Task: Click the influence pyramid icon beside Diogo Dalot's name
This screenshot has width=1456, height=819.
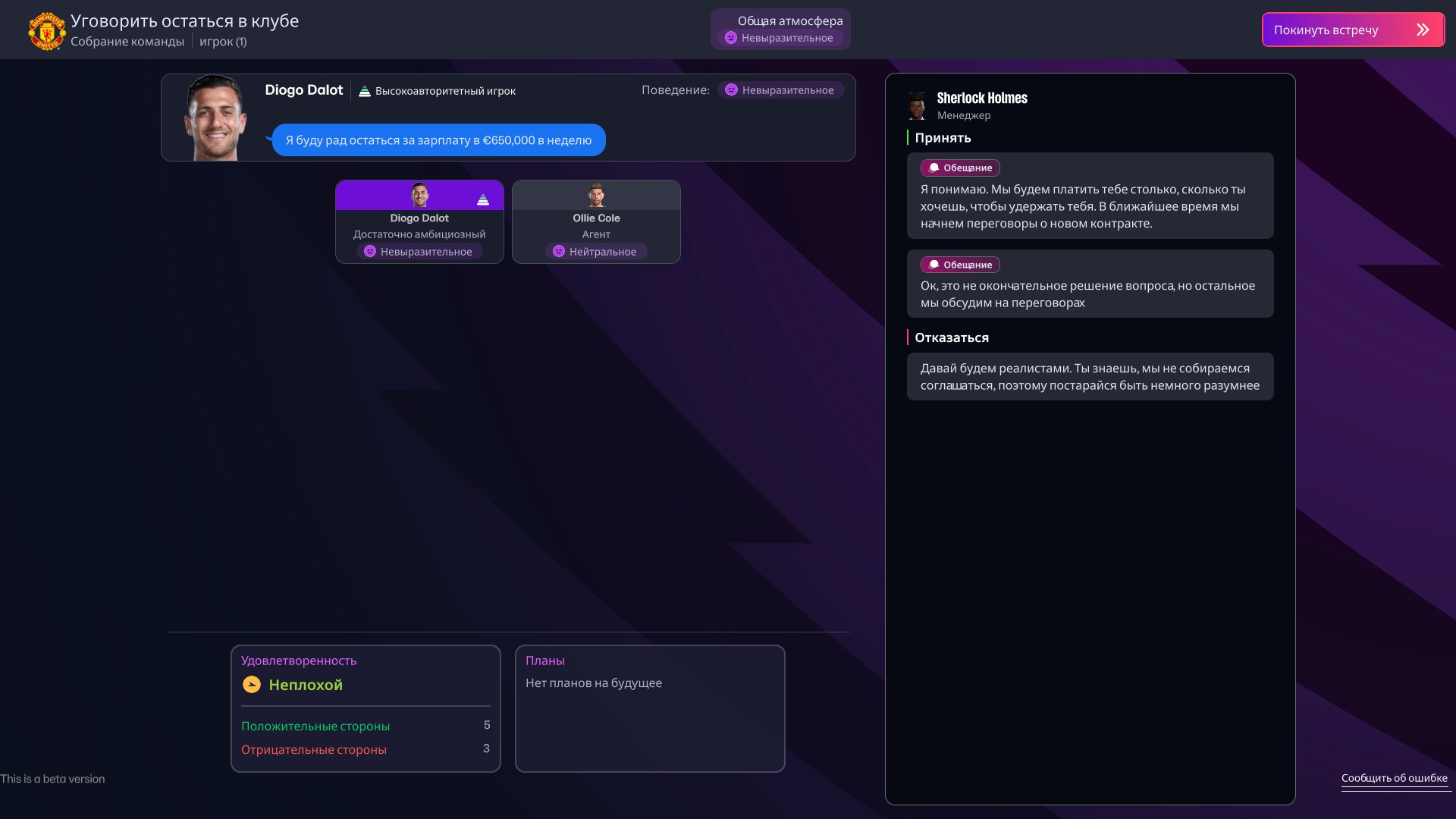Action: [364, 91]
